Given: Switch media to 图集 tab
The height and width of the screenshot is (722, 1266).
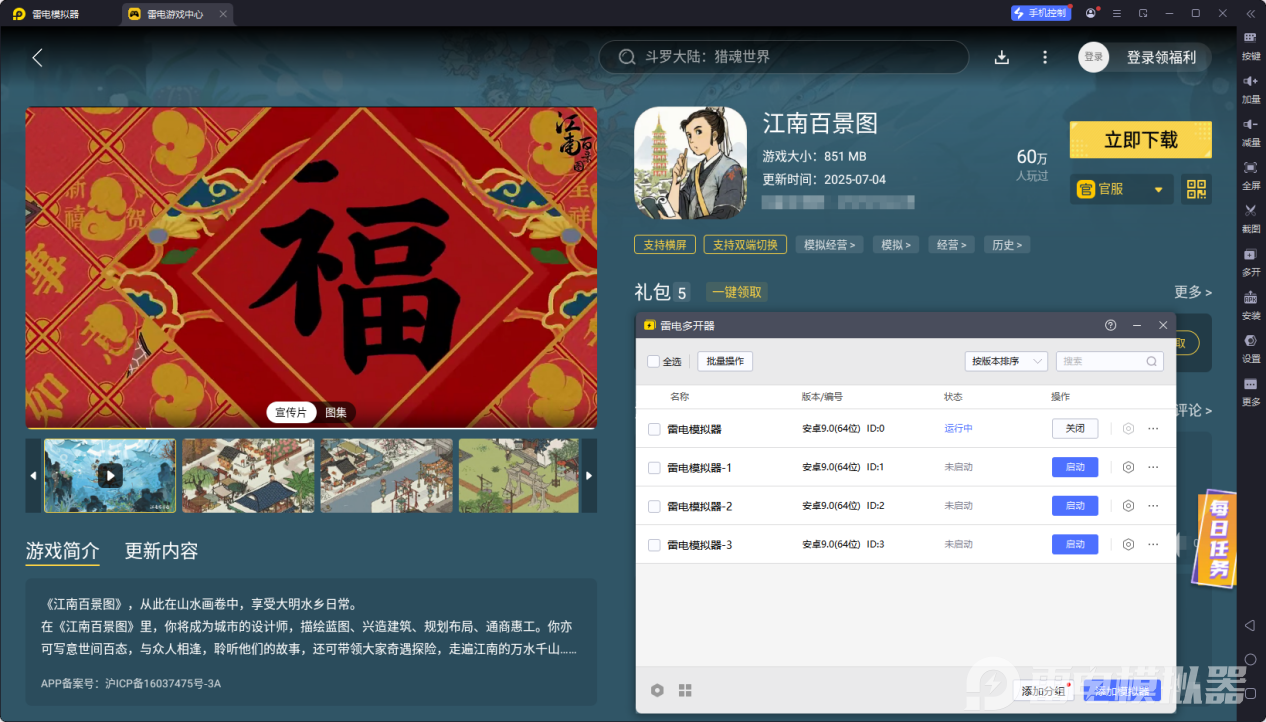Looking at the screenshot, I should pos(336,412).
